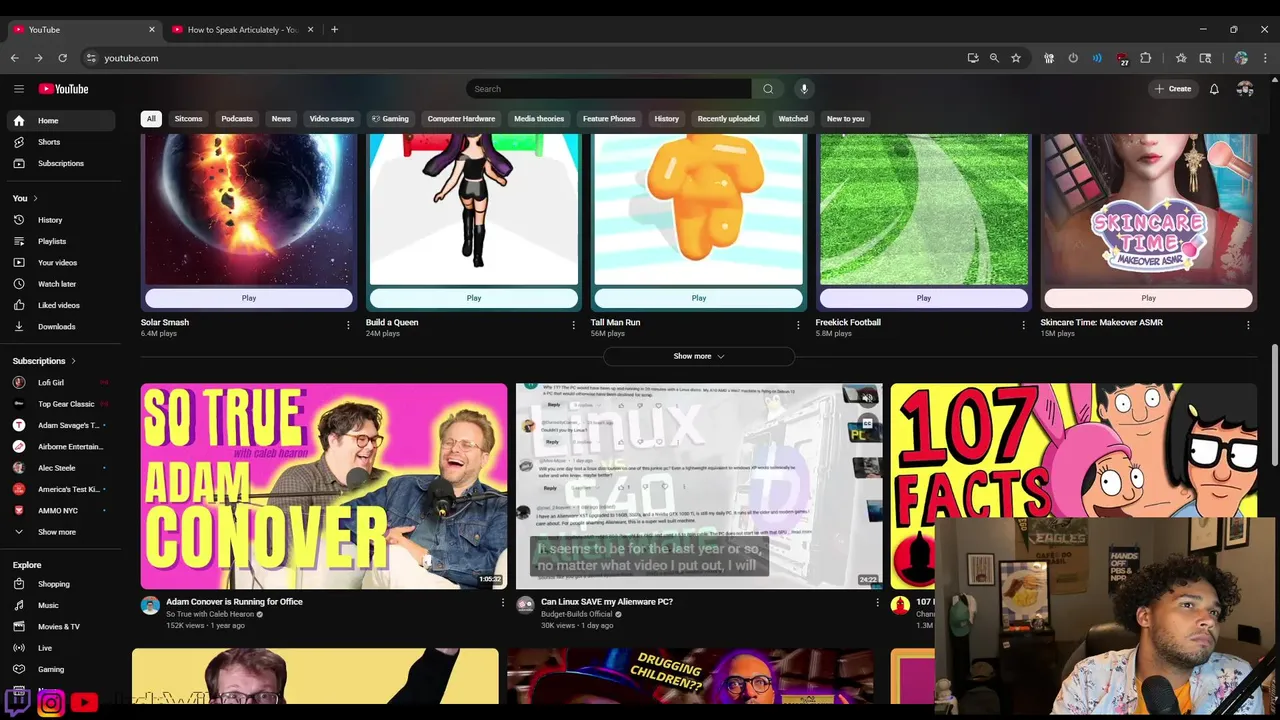The image size is (1280, 720).
Task: Open Playlists in sidebar
Action: coord(61,241)
